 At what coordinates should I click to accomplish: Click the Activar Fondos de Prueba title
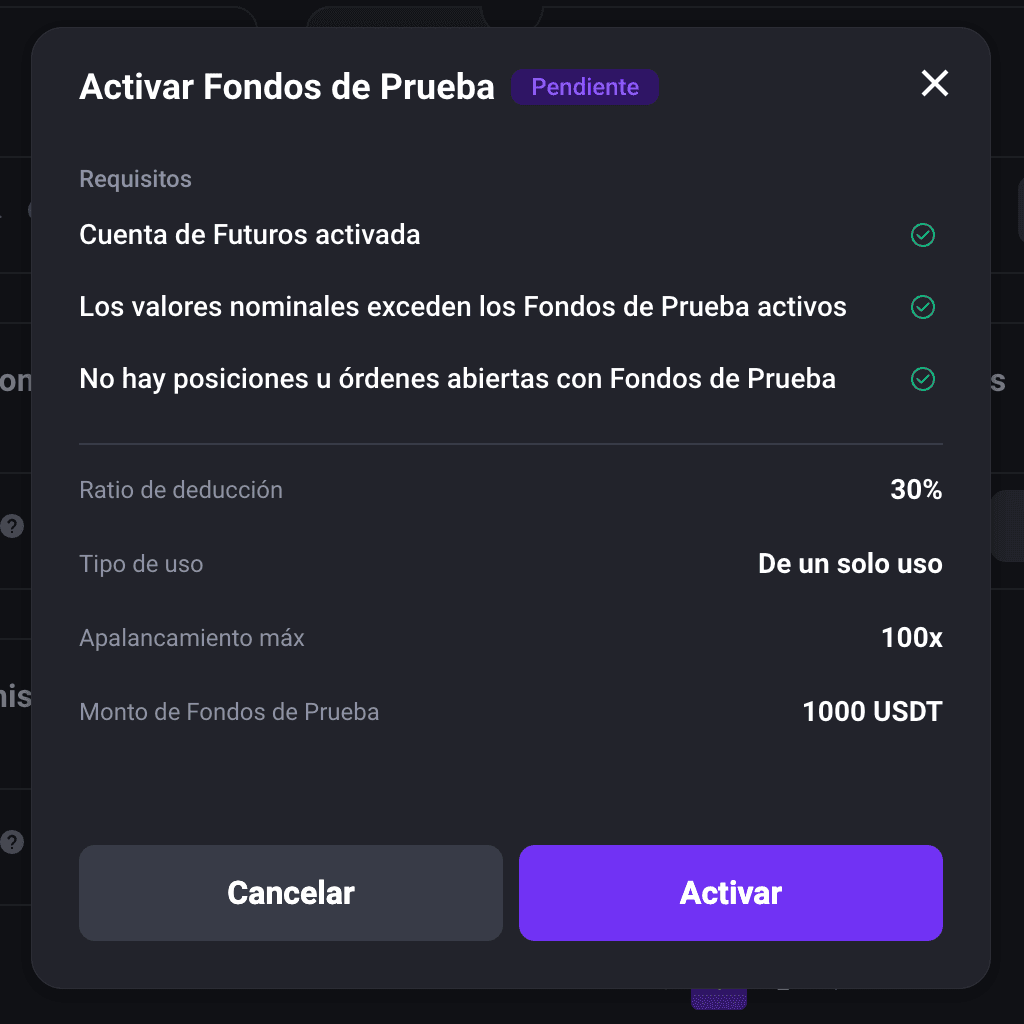(287, 87)
